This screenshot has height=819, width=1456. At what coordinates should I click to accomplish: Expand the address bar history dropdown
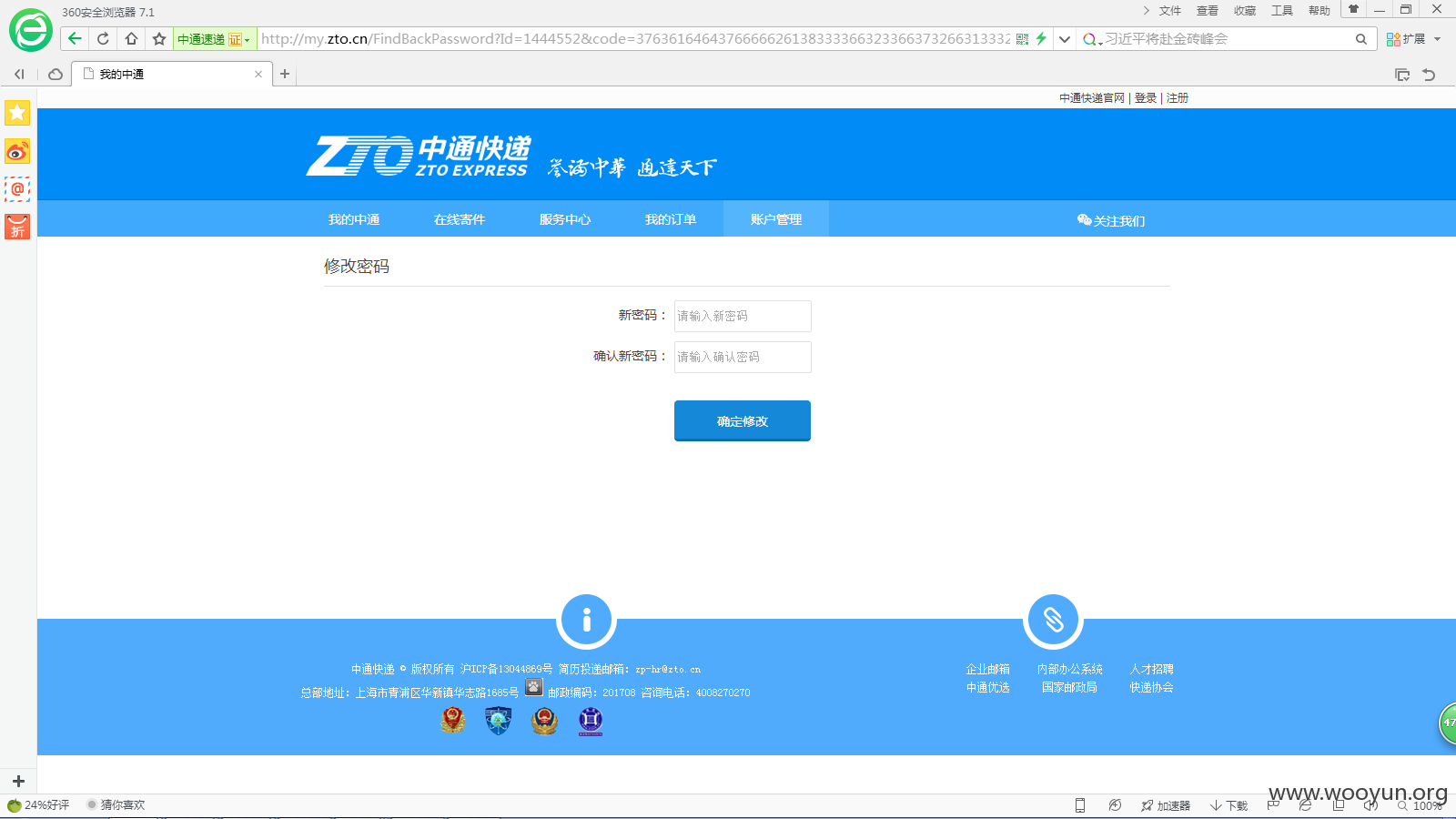pos(1064,39)
